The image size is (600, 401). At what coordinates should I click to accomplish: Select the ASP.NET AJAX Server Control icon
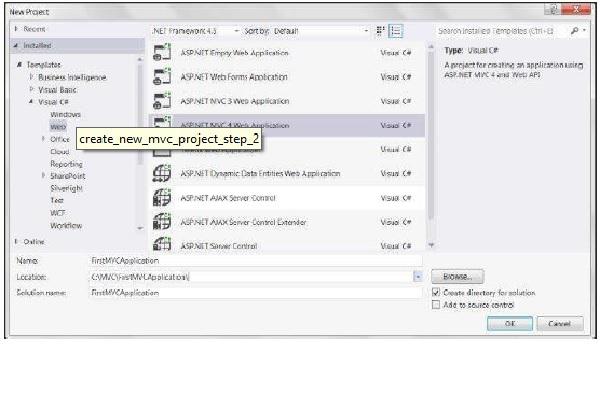pyautogui.click(x=163, y=198)
